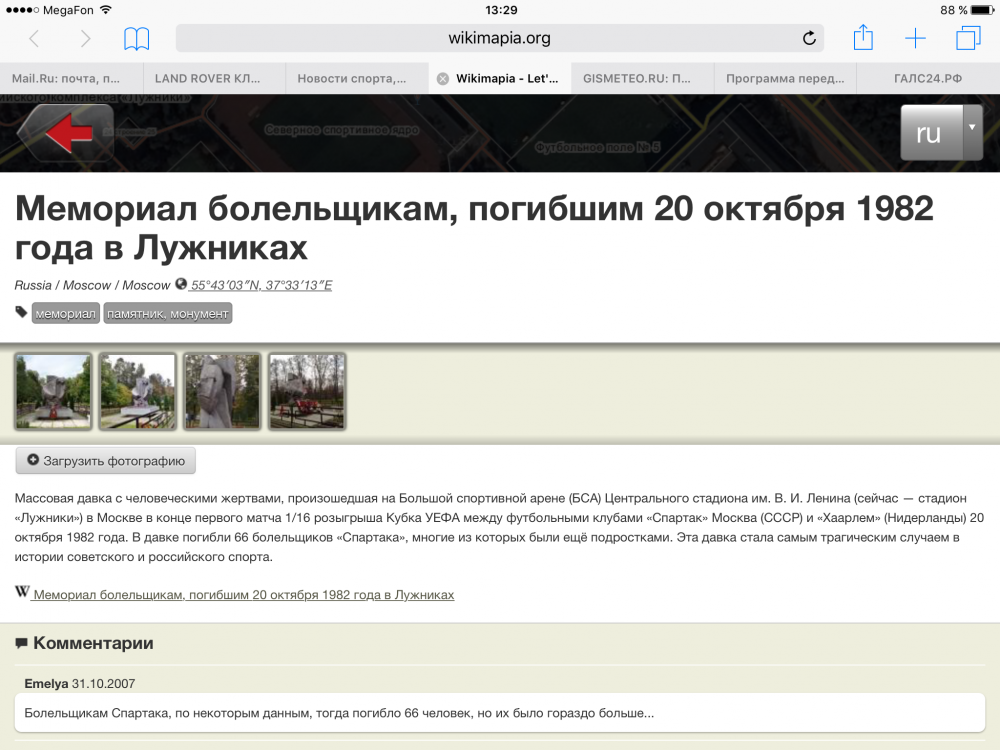This screenshot has height=750, width=1000.
Task: Switch to the GISMETEO.RU tab
Action: 642,78
